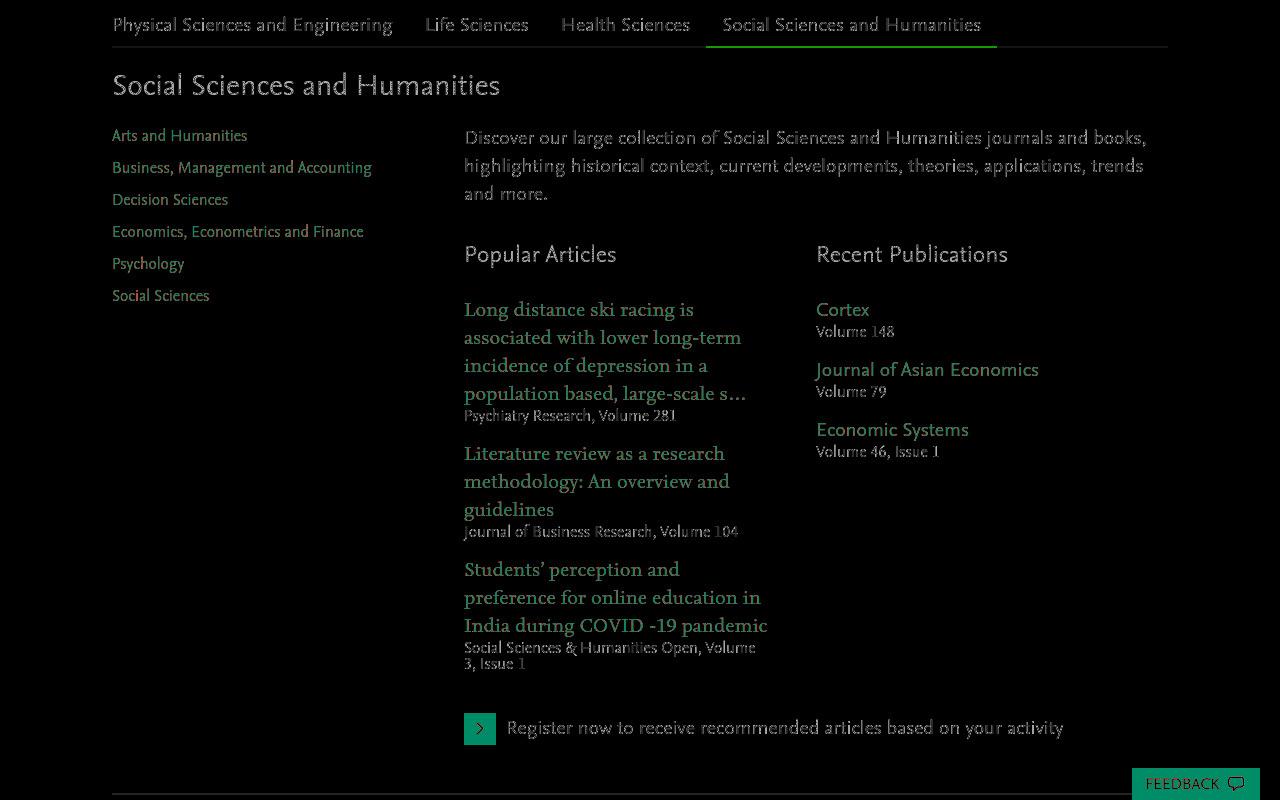Image resolution: width=1280 pixels, height=800 pixels.
Task: Open the Physical Sciences and Engineering tab
Action: (x=252, y=25)
